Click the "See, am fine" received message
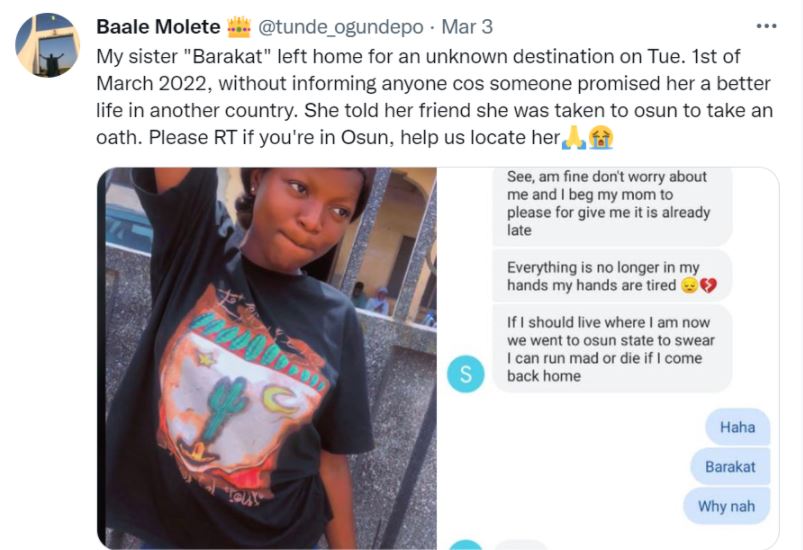This screenshot has width=803, height=550. (x=612, y=203)
